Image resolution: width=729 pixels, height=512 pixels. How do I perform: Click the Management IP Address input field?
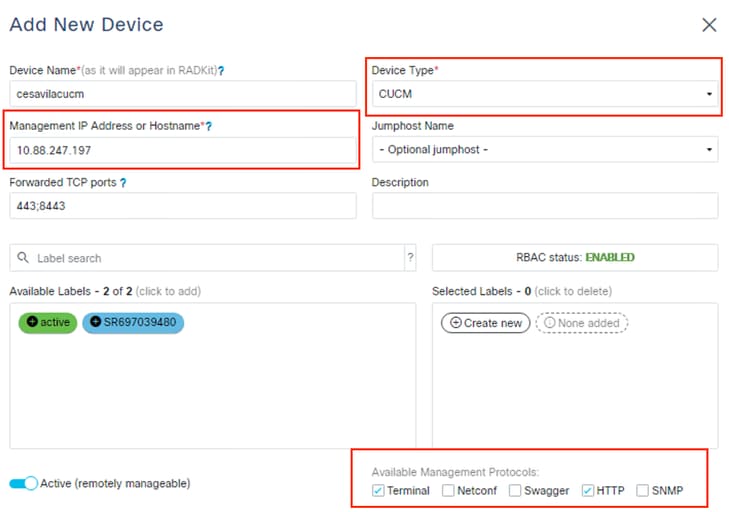click(x=183, y=150)
